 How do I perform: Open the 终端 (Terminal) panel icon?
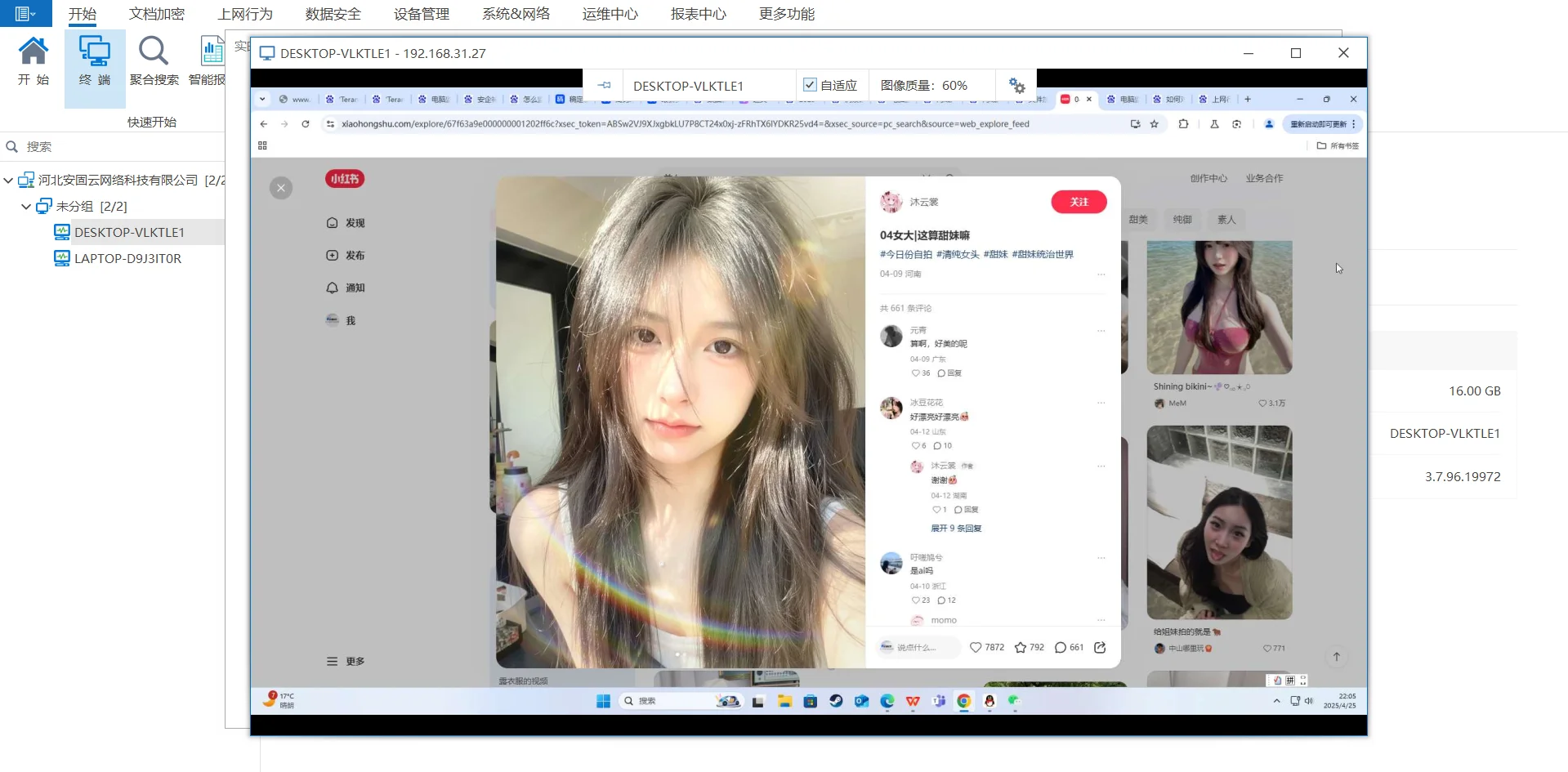(x=94, y=61)
